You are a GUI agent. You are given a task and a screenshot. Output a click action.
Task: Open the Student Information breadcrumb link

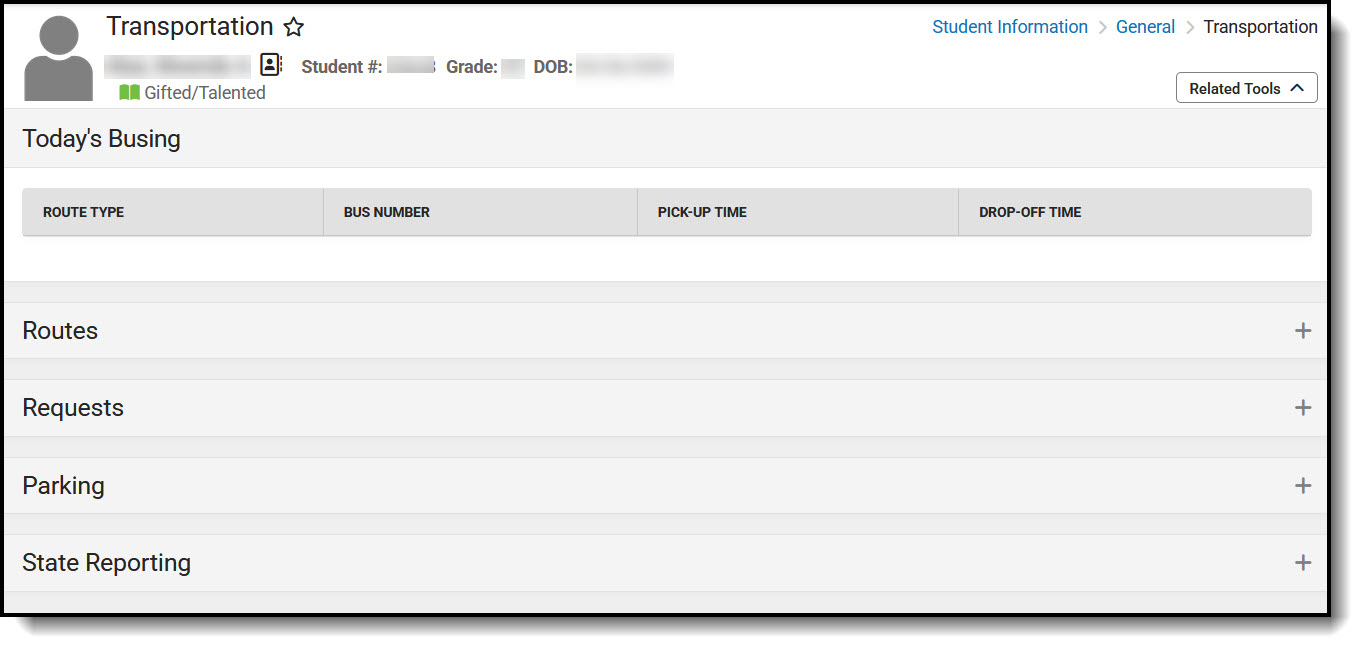1009,26
